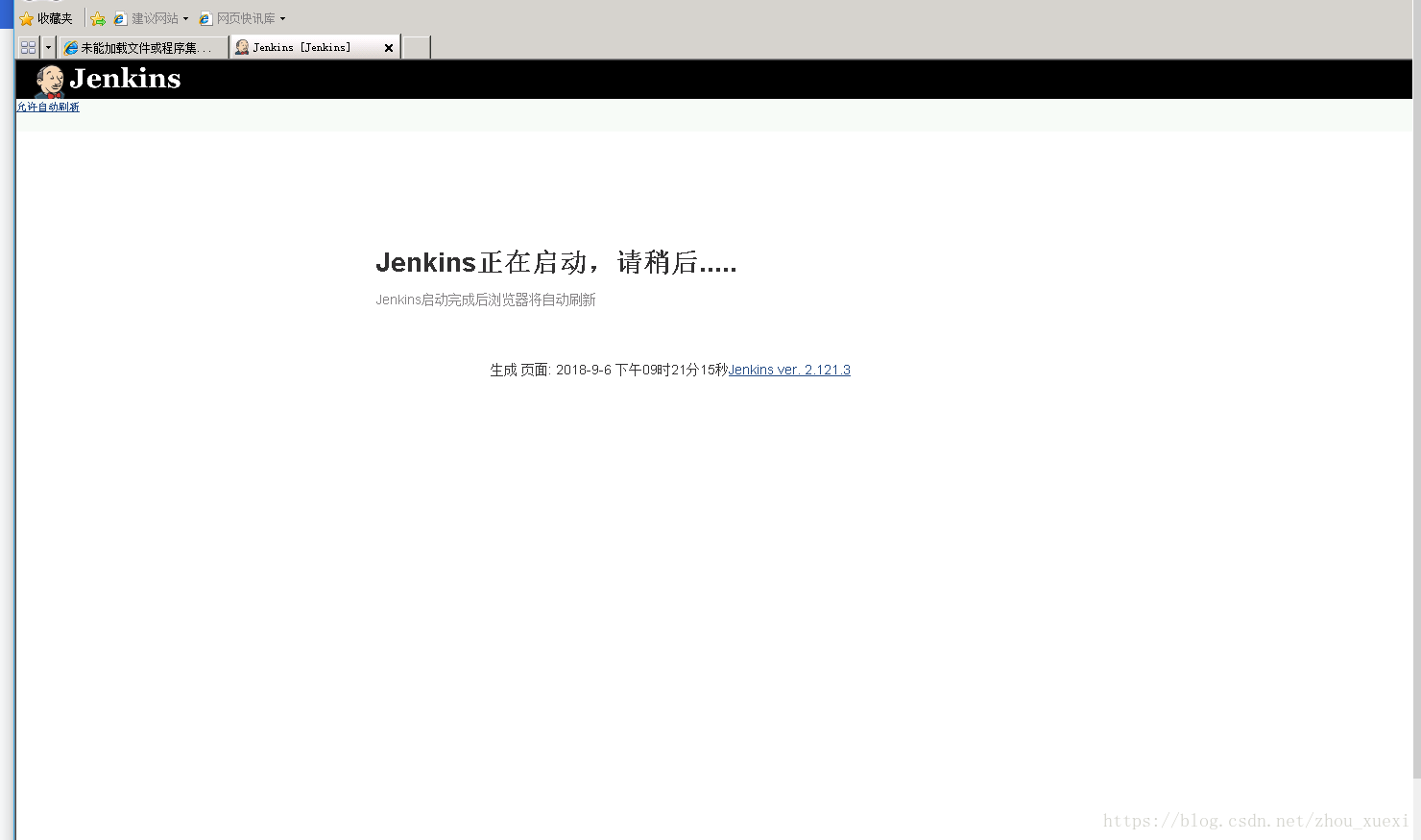This screenshot has height=840, width=1421.
Task: Click the 允许自动刷新 auto refresh link
Action: [48, 107]
